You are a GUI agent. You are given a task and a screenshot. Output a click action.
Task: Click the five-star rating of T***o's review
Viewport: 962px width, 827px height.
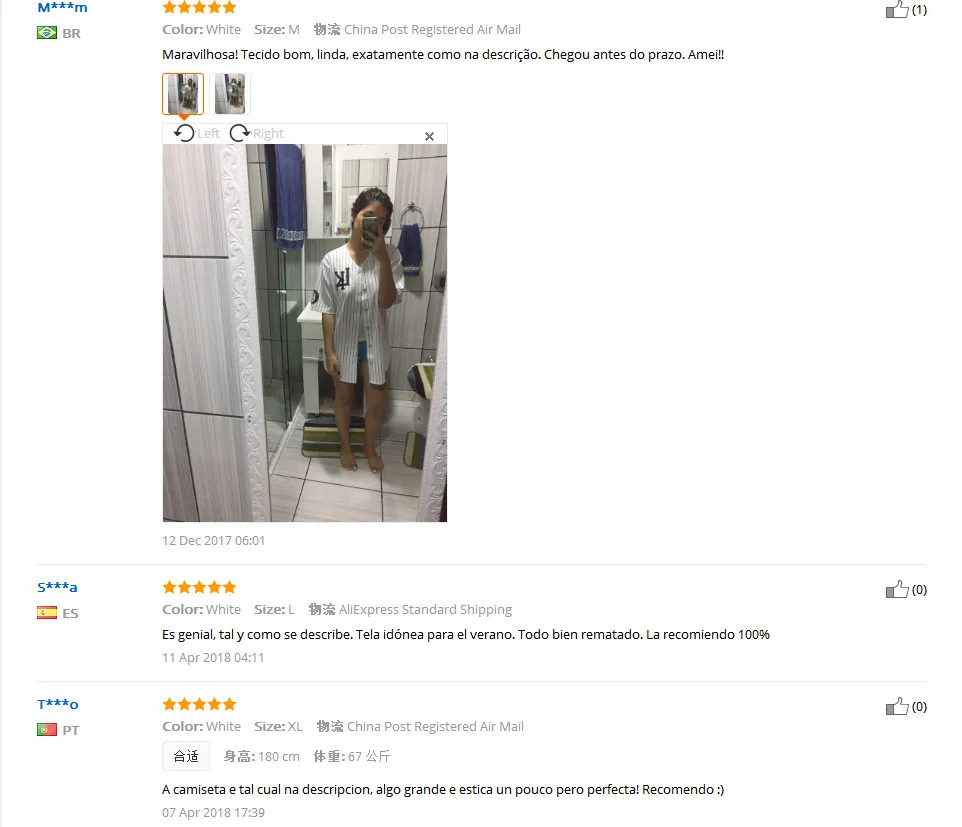[199, 704]
